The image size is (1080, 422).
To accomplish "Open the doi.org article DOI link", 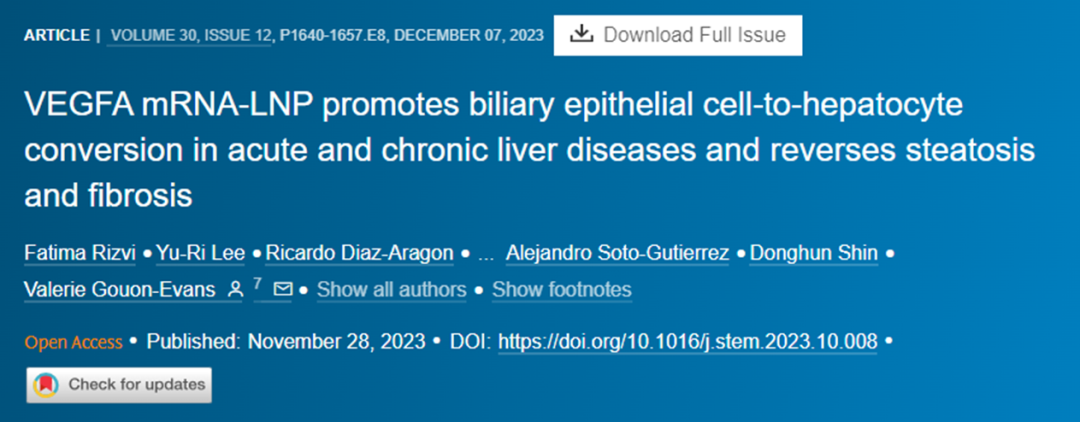I will tap(687, 342).
